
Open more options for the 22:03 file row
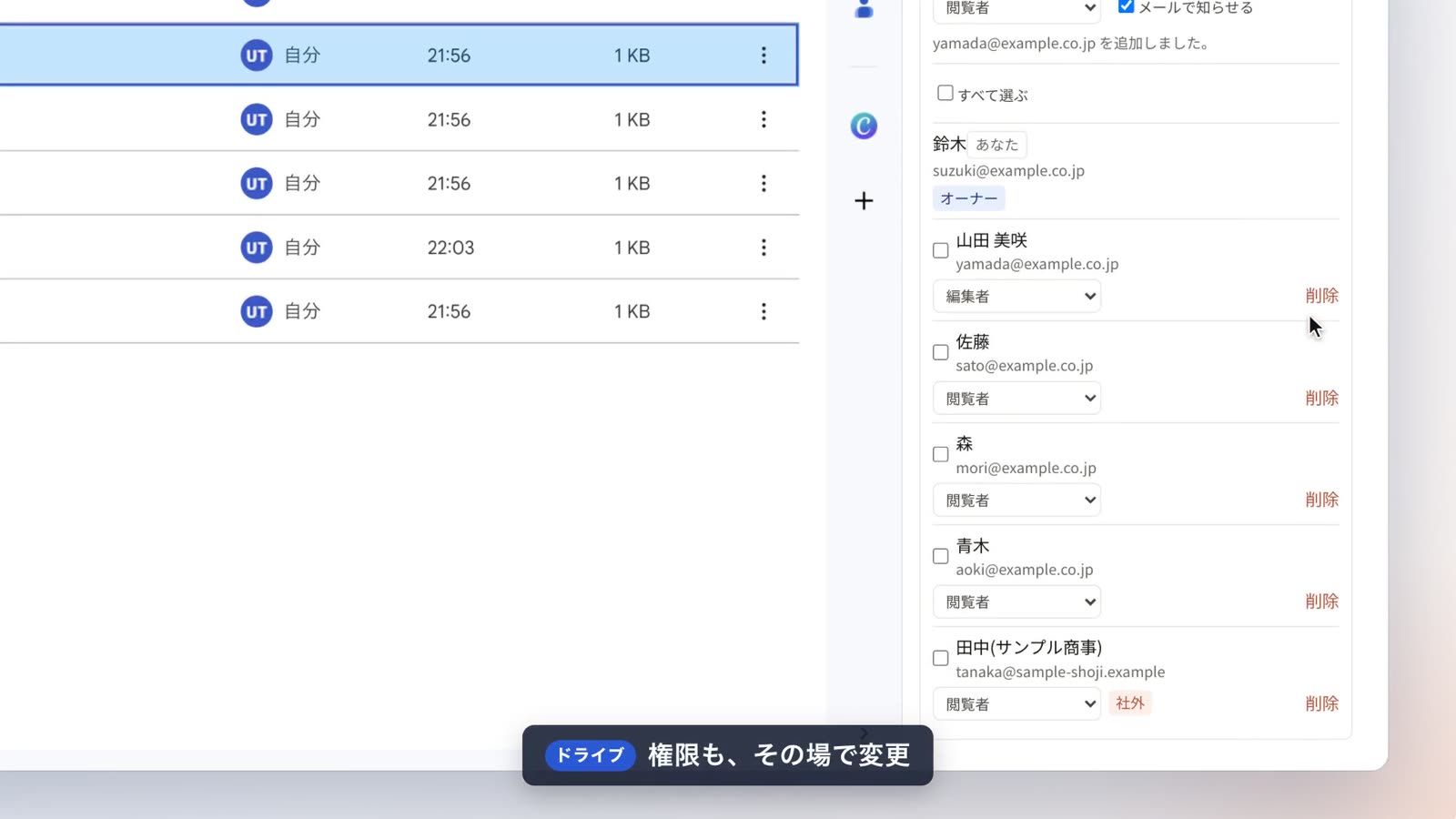tap(763, 248)
